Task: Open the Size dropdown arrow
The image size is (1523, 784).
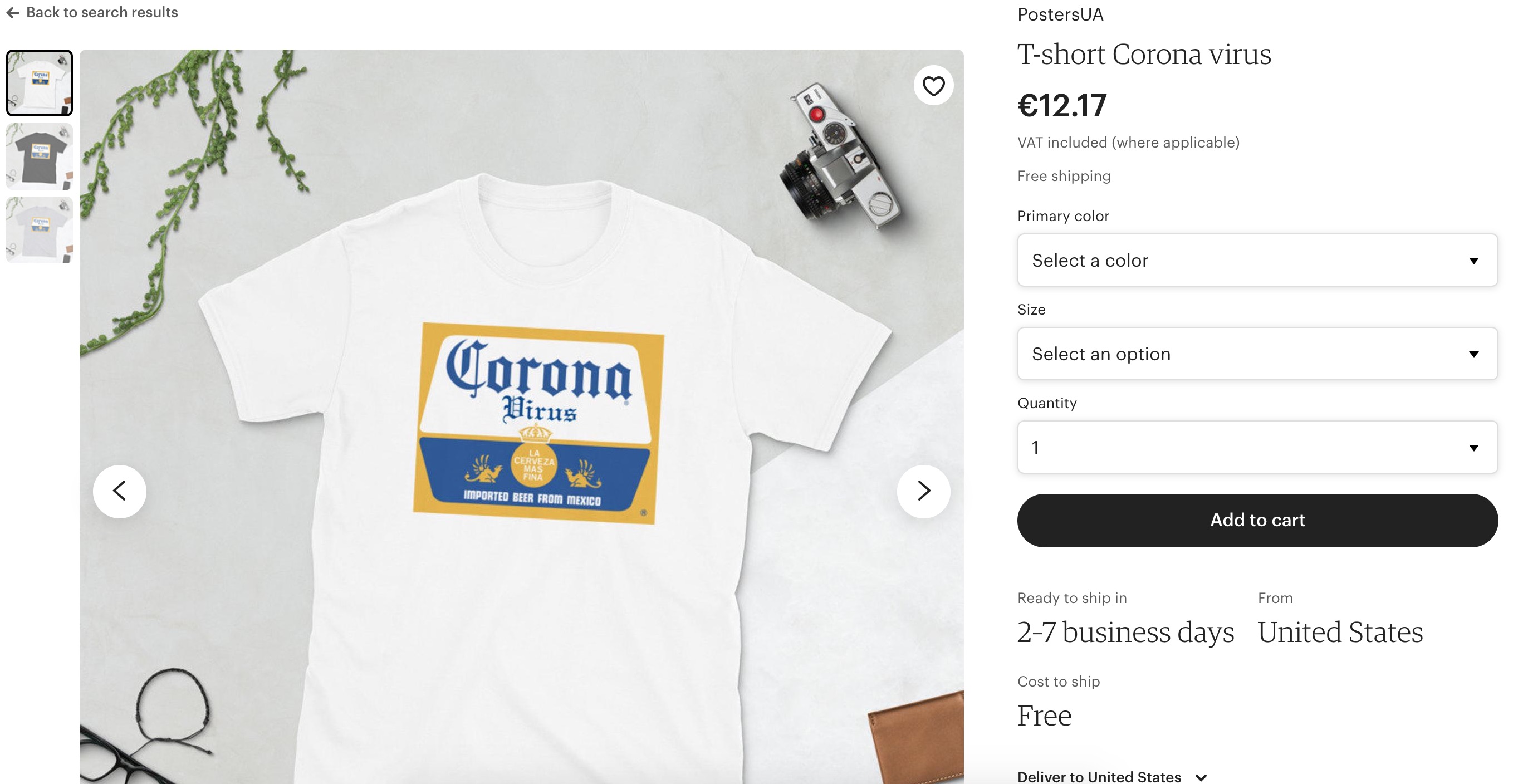Action: pyautogui.click(x=1473, y=354)
